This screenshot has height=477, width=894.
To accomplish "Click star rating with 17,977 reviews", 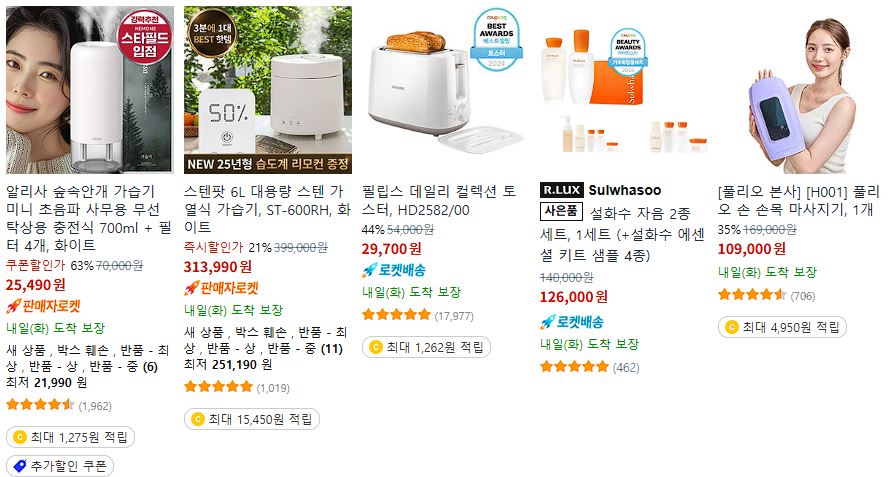I will (x=396, y=314).
